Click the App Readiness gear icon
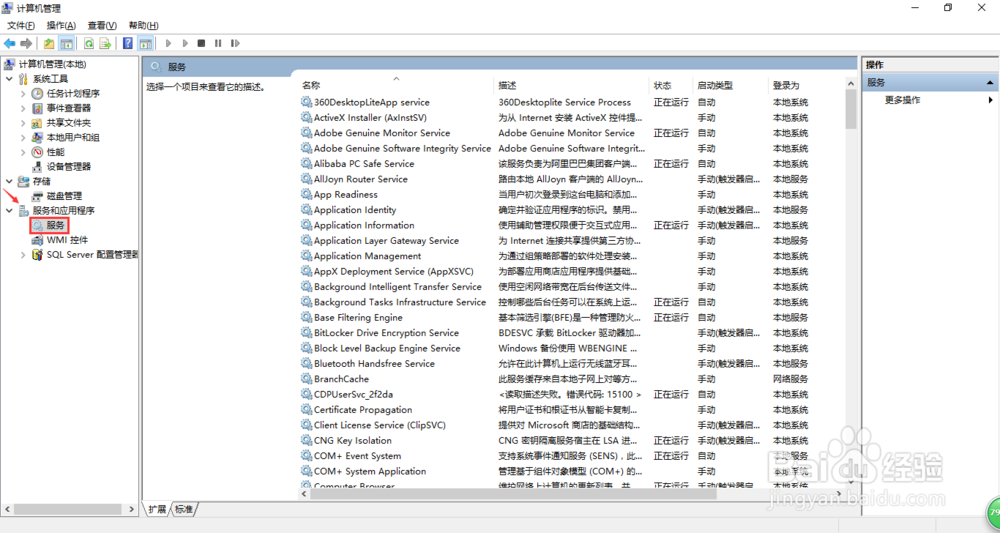The width and height of the screenshot is (1000, 533). pyautogui.click(x=306, y=194)
